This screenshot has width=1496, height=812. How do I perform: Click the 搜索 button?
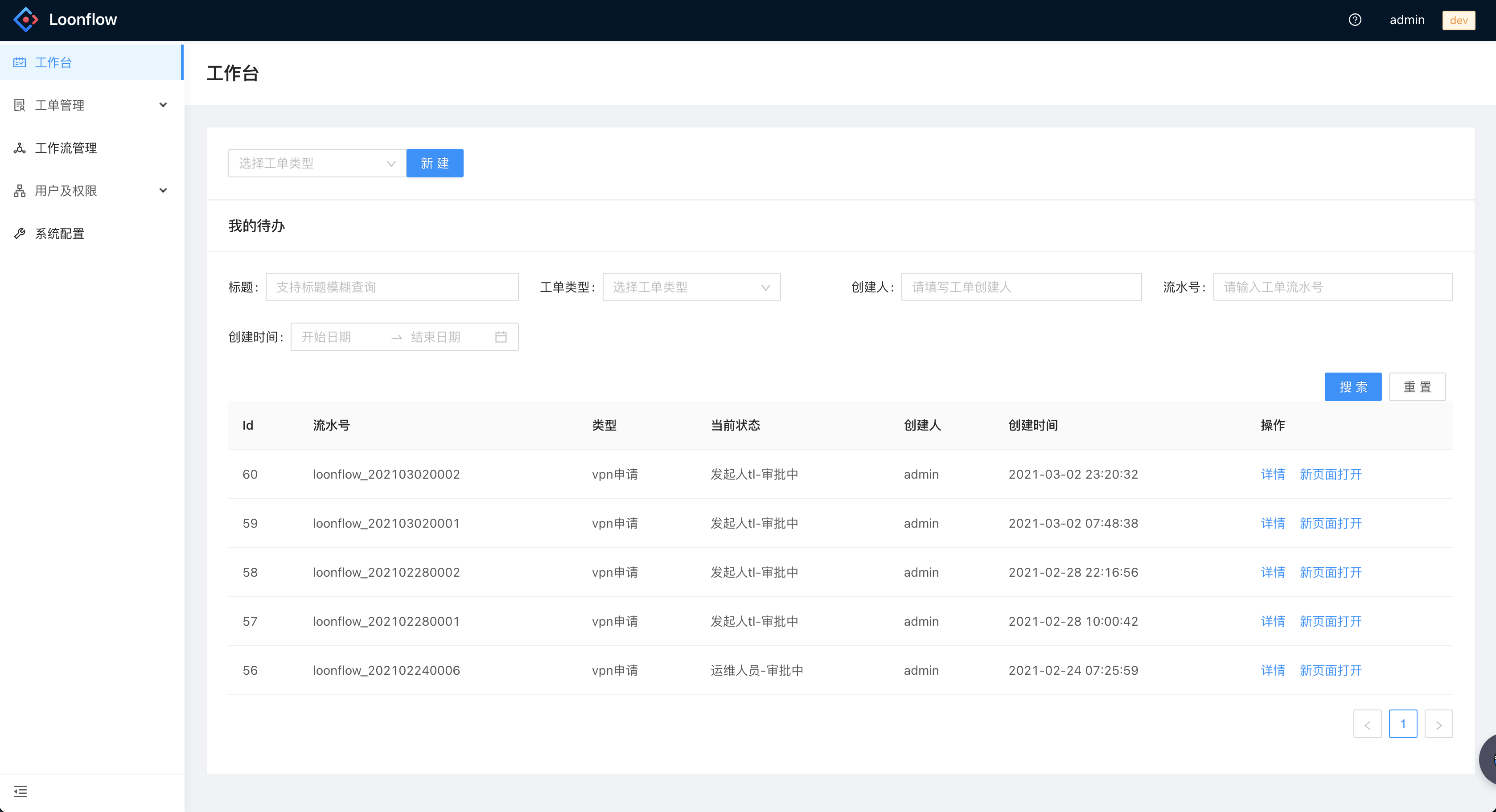click(1353, 386)
